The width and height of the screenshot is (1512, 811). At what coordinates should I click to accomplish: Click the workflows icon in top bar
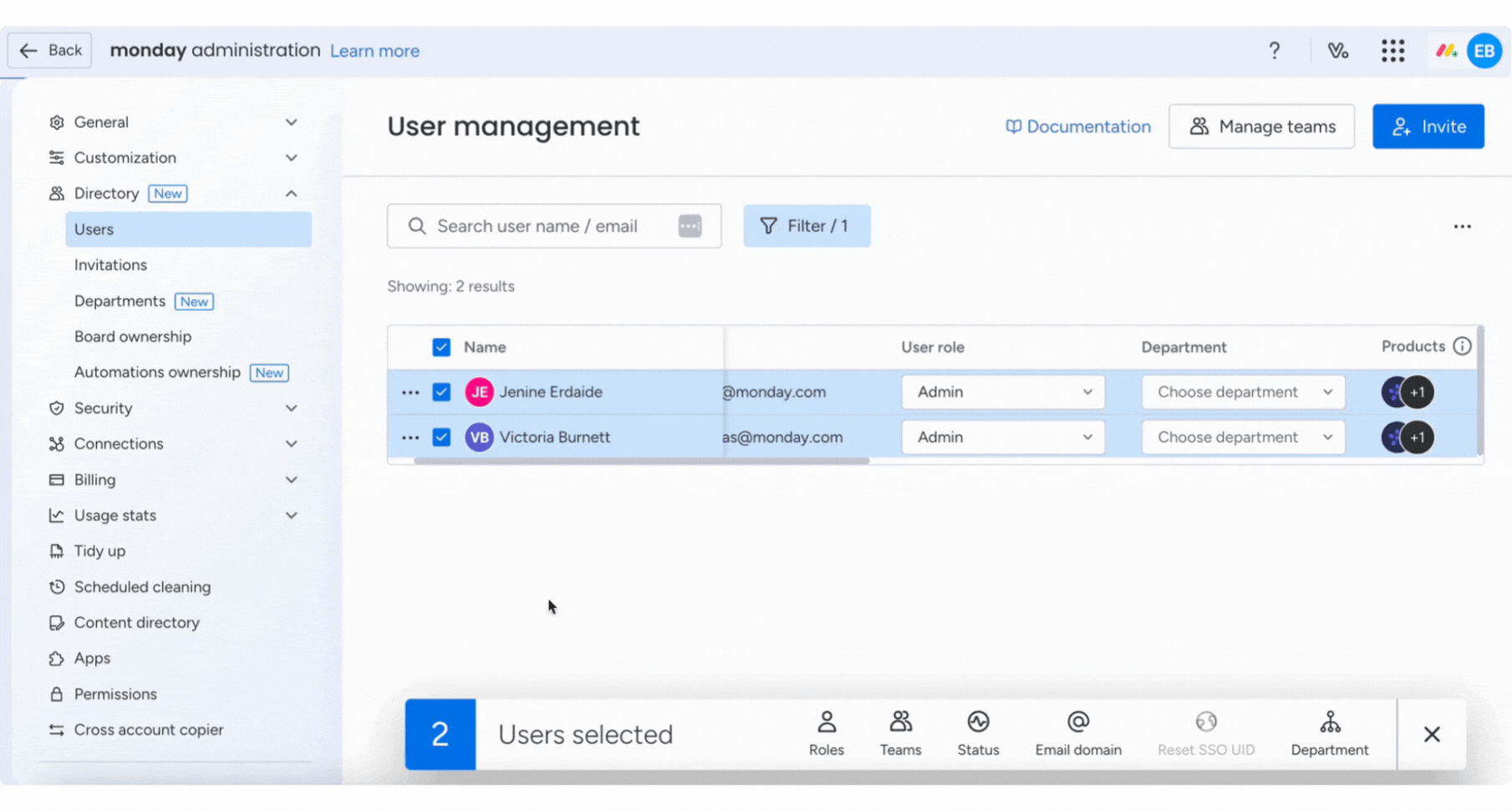pyautogui.click(x=1337, y=51)
